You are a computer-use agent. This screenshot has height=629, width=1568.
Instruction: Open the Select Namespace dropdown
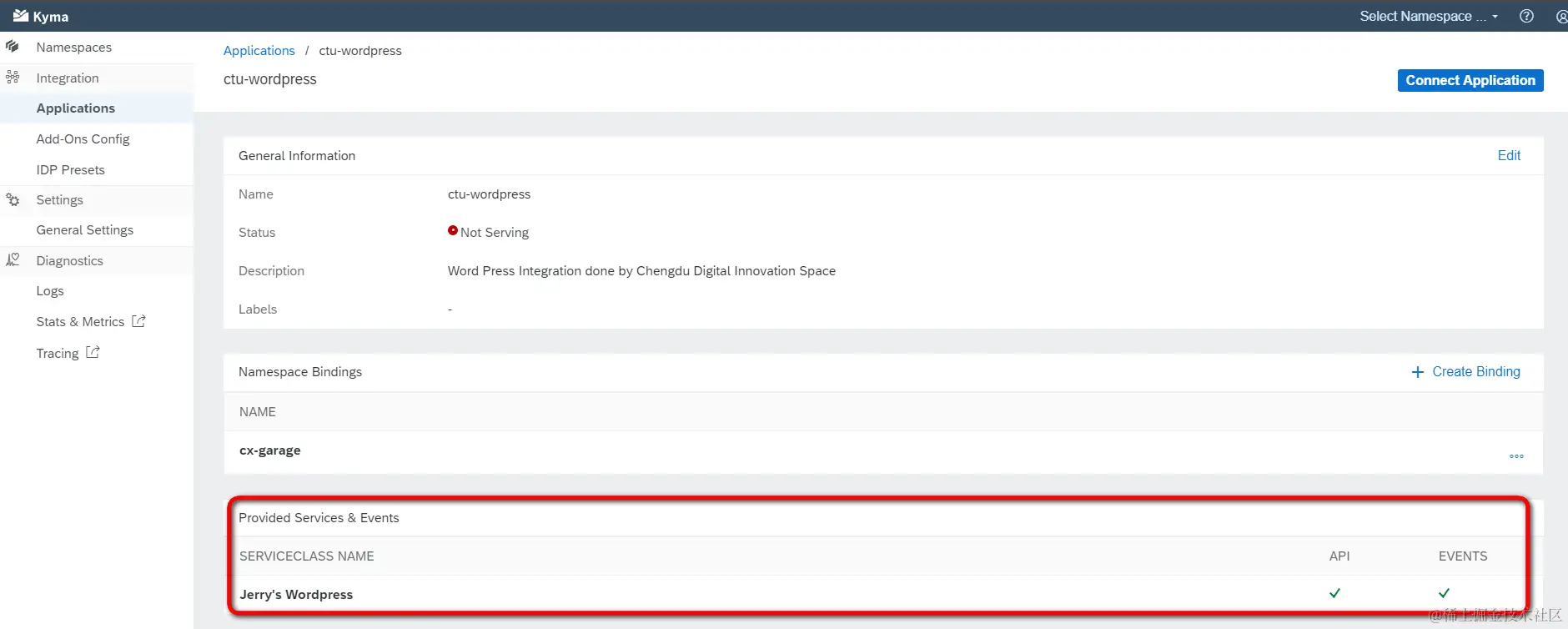point(1428,16)
